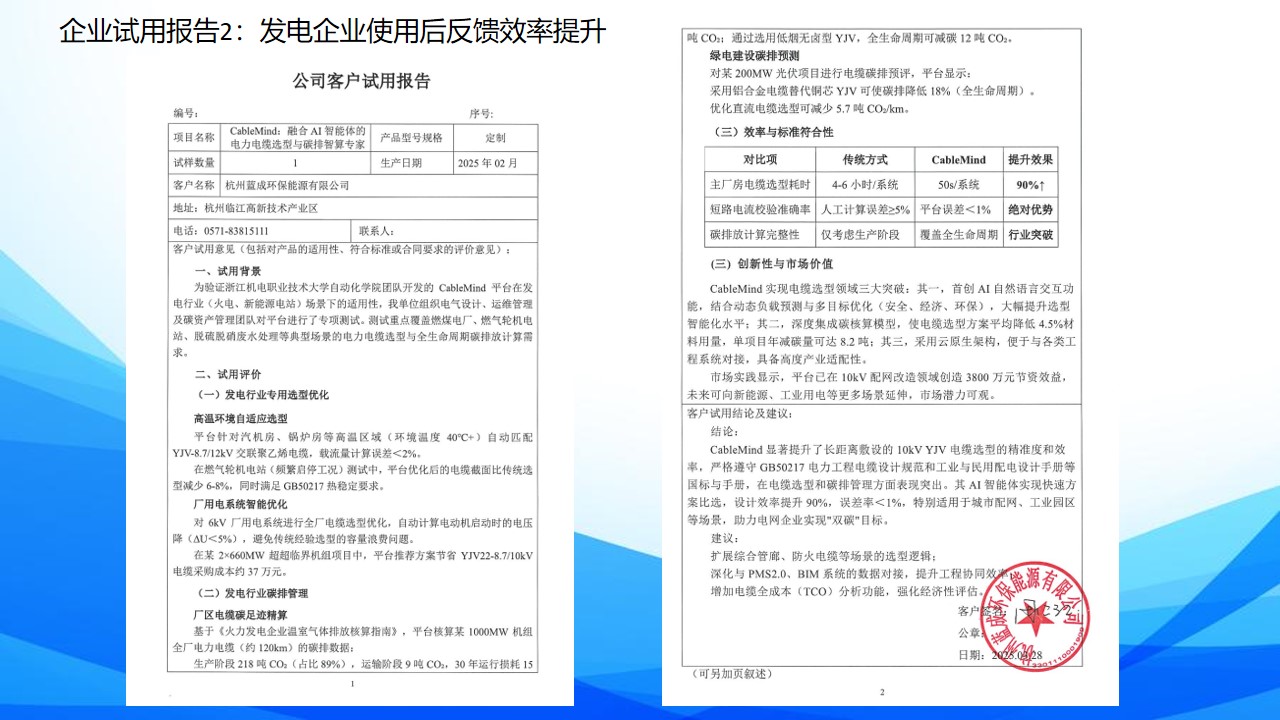Click the 提升效果 column header
This screenshot has height=720, width=1280.
click(1030, 160)
